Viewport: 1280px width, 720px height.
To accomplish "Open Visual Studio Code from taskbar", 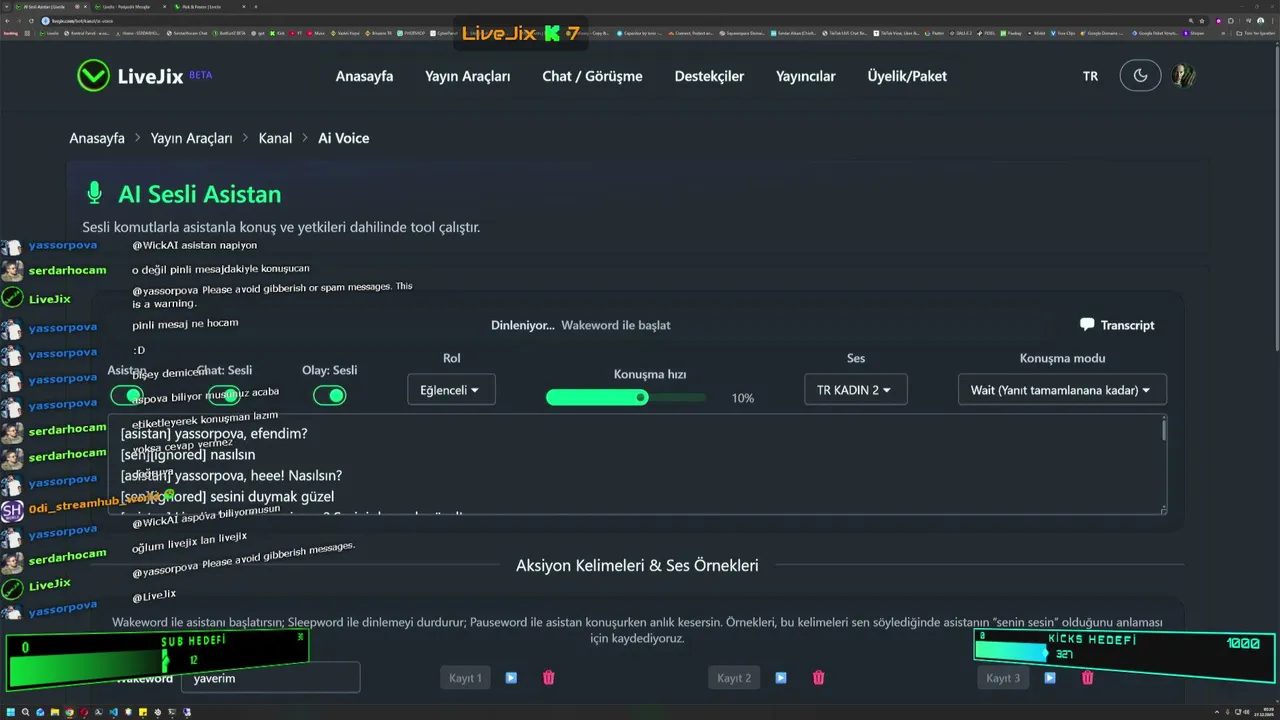I will [113, 712].
